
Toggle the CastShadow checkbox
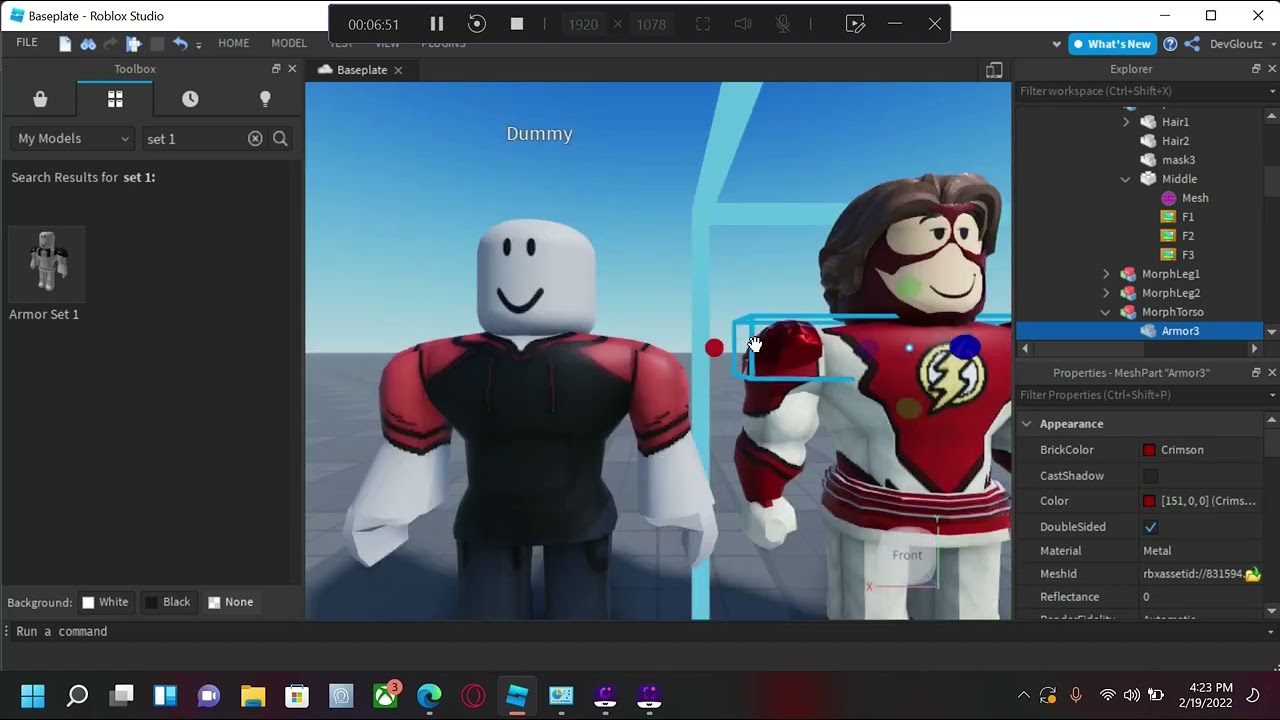[x=1150, y=476]
